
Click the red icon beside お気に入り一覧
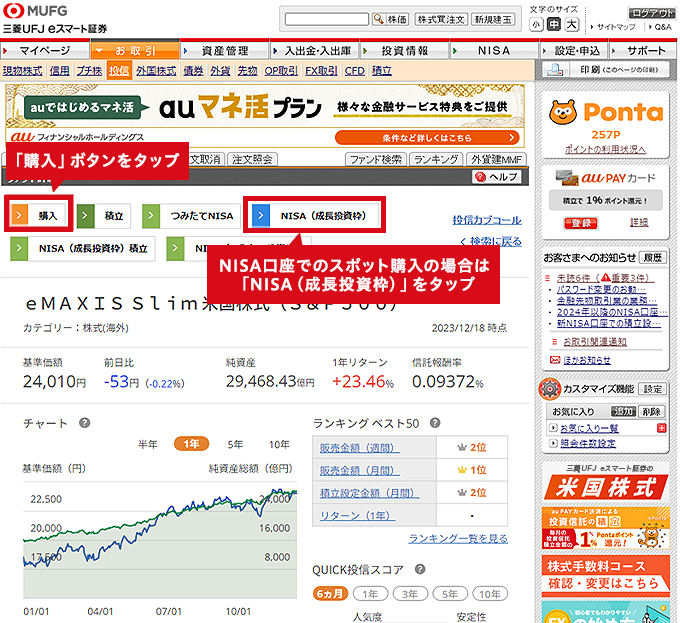click(x=661, y=428)
